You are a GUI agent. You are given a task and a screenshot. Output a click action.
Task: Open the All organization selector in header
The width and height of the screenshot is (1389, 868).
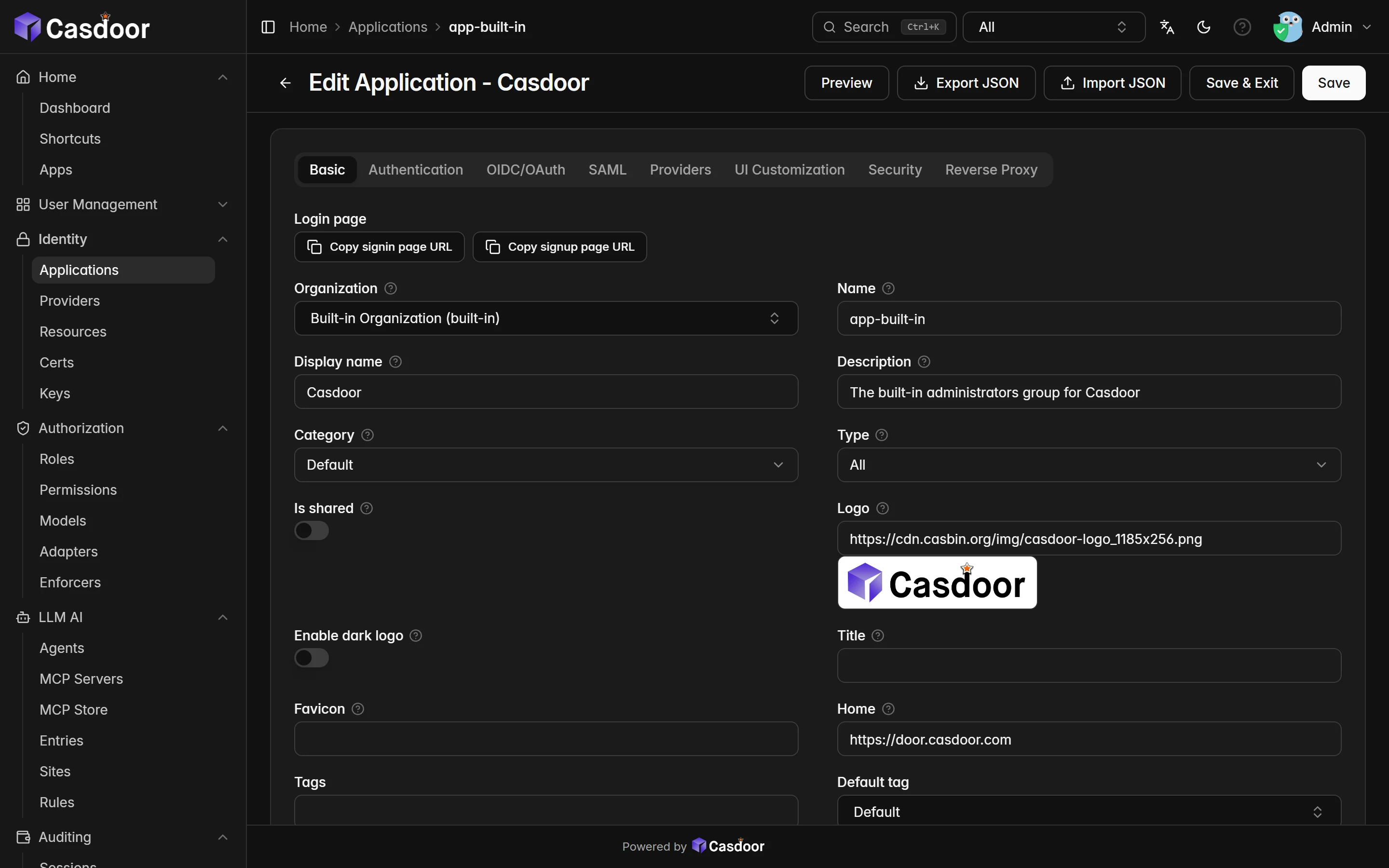1054,27
